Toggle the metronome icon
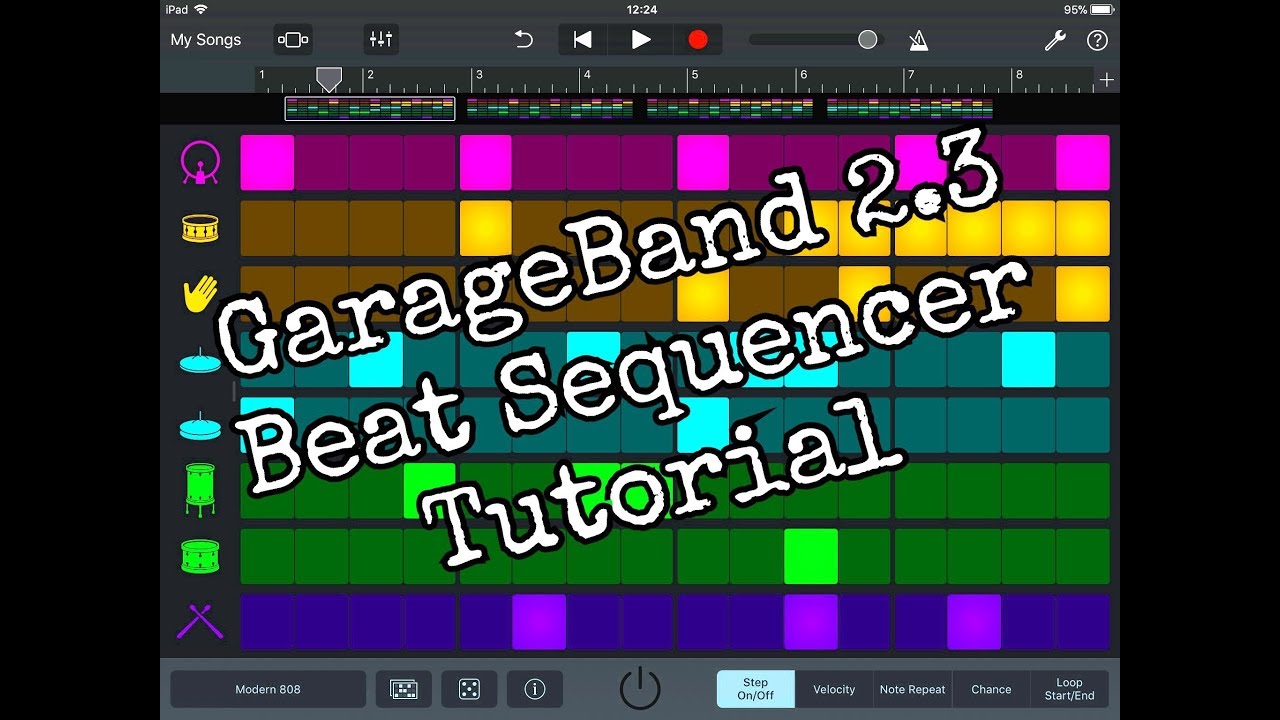 point(918,40)
